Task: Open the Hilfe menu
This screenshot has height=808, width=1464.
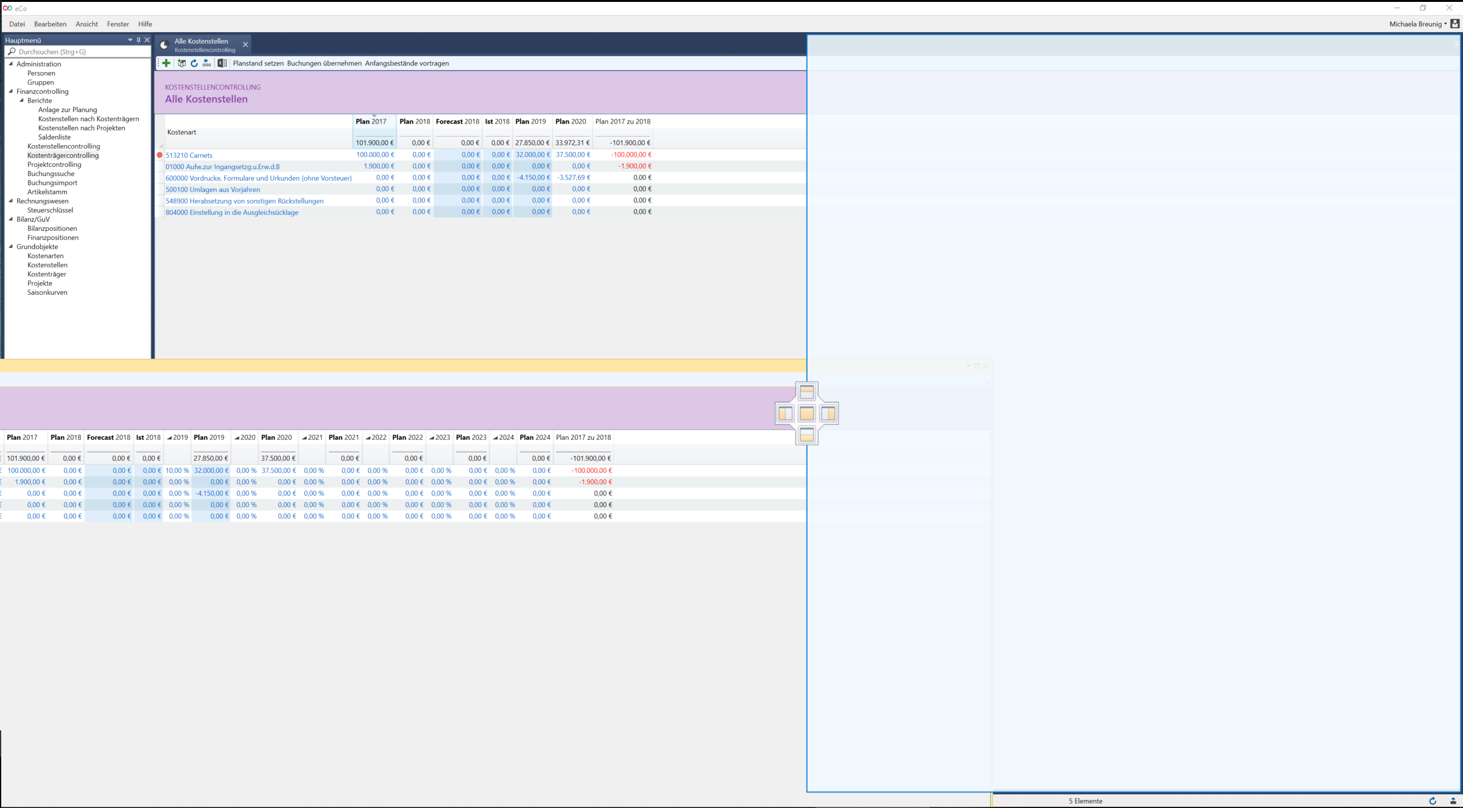Action: [145, 24]
